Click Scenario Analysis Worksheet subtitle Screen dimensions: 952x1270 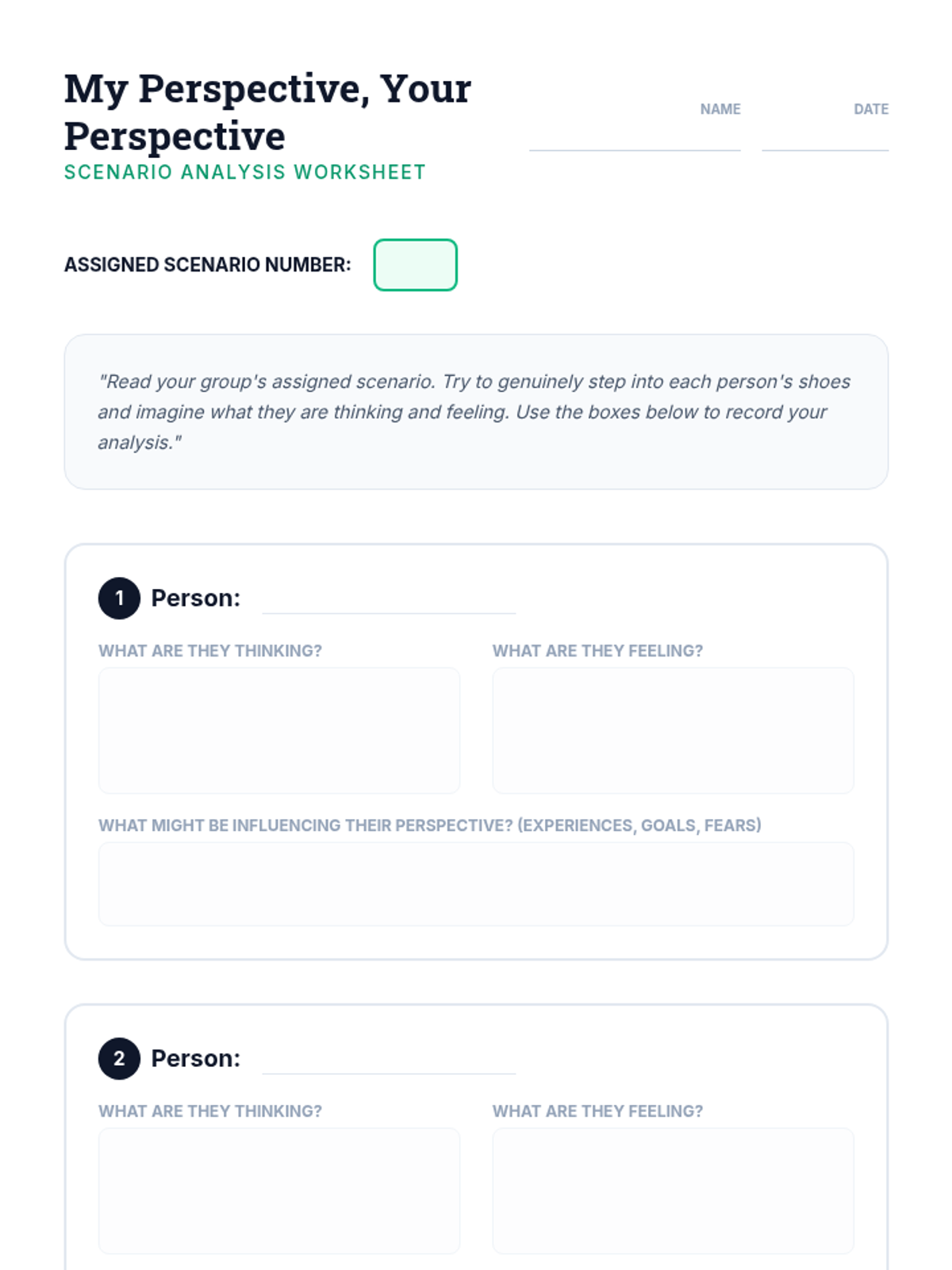(245, 172)
